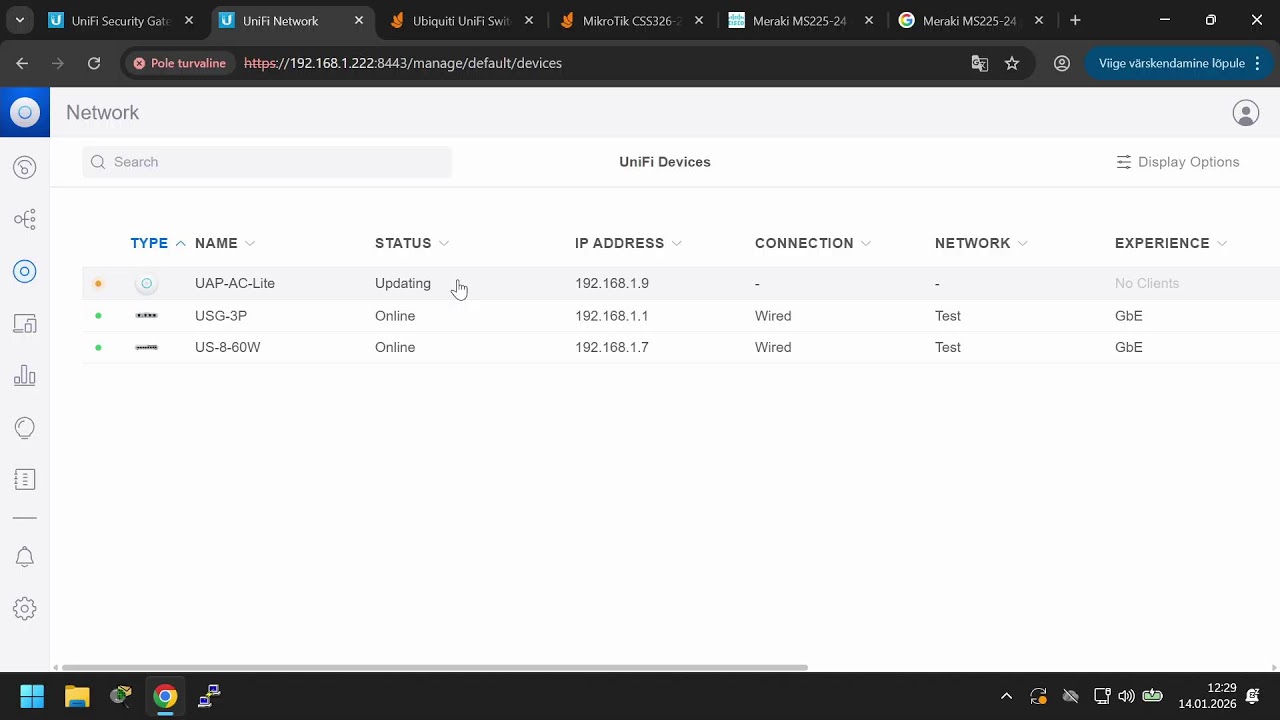Open the UAP-AC-Lite device row name
This screenshot has height=720, width=1280.
(x=235, y=283)
